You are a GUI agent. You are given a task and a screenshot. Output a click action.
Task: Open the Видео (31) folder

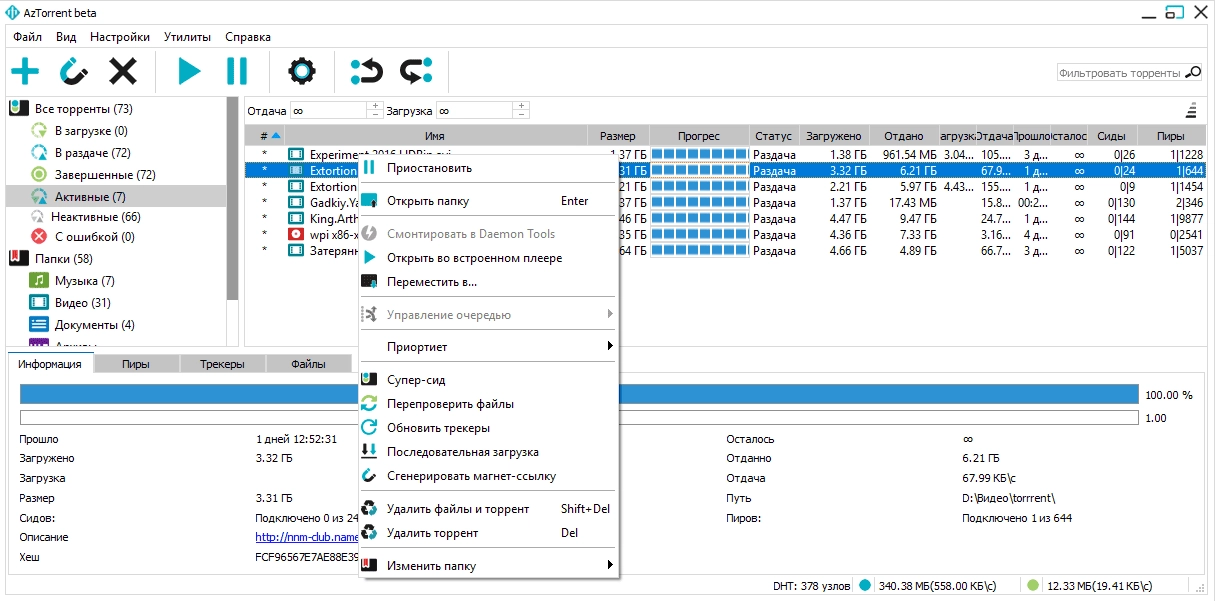(83, 303)
